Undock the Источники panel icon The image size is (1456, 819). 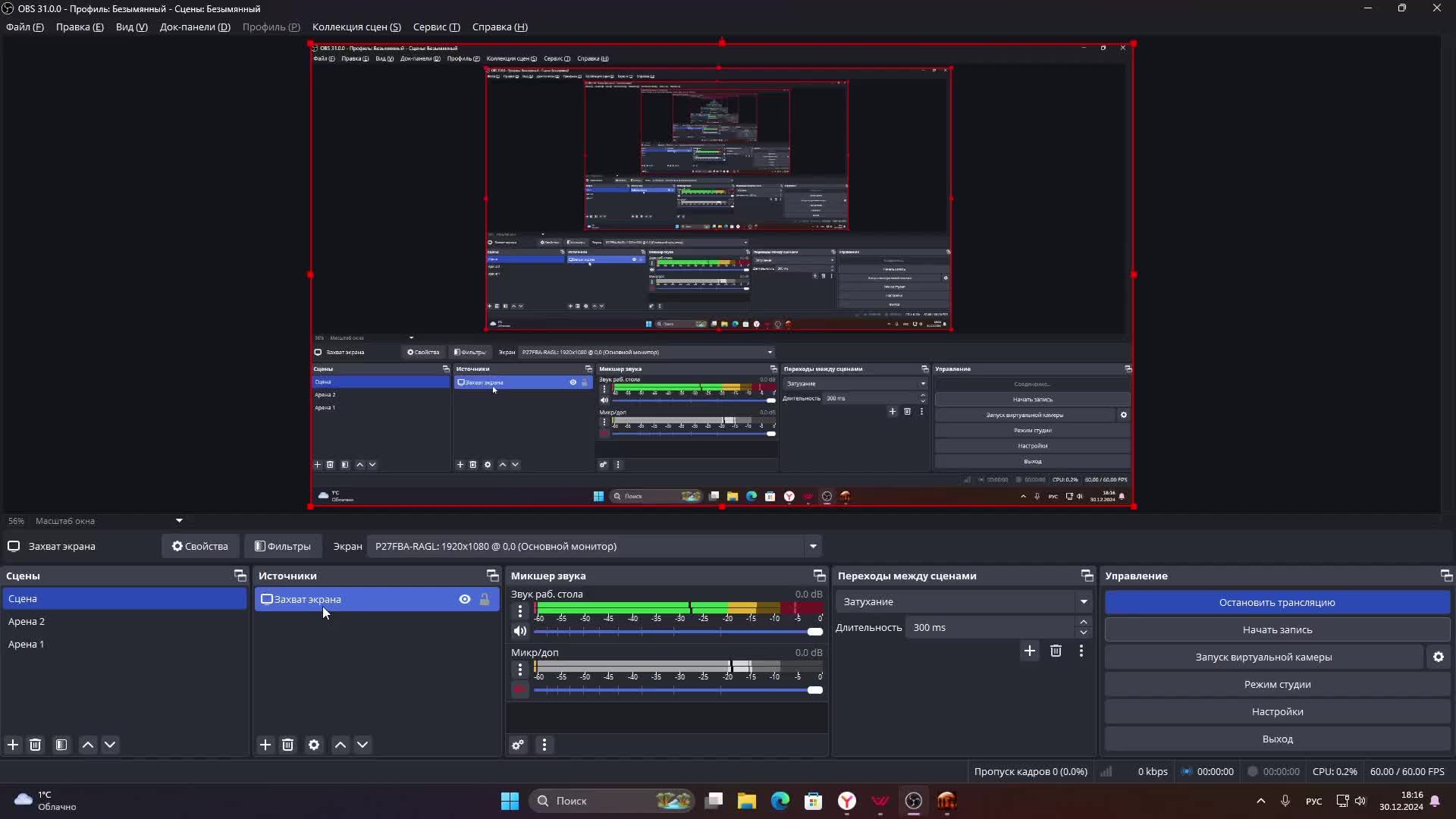(492, 576)
